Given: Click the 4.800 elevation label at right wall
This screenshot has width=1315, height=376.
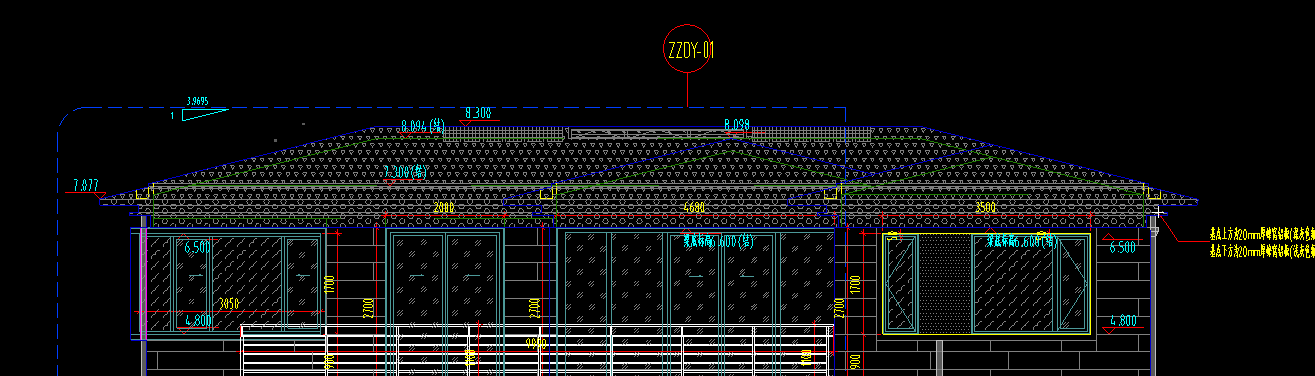Looking at the screenshot, I should tap(1123, 321).
